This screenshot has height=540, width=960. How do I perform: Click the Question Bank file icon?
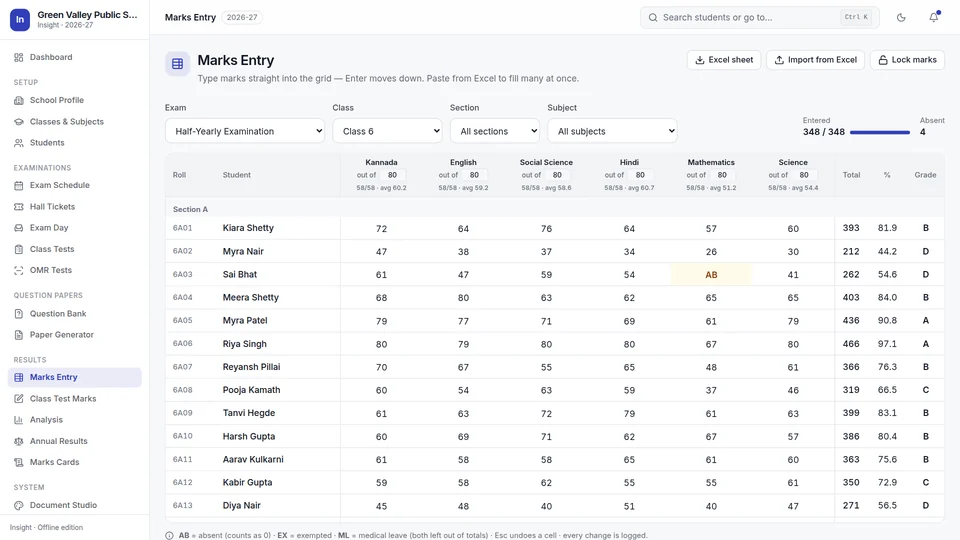tap(18, 313)
